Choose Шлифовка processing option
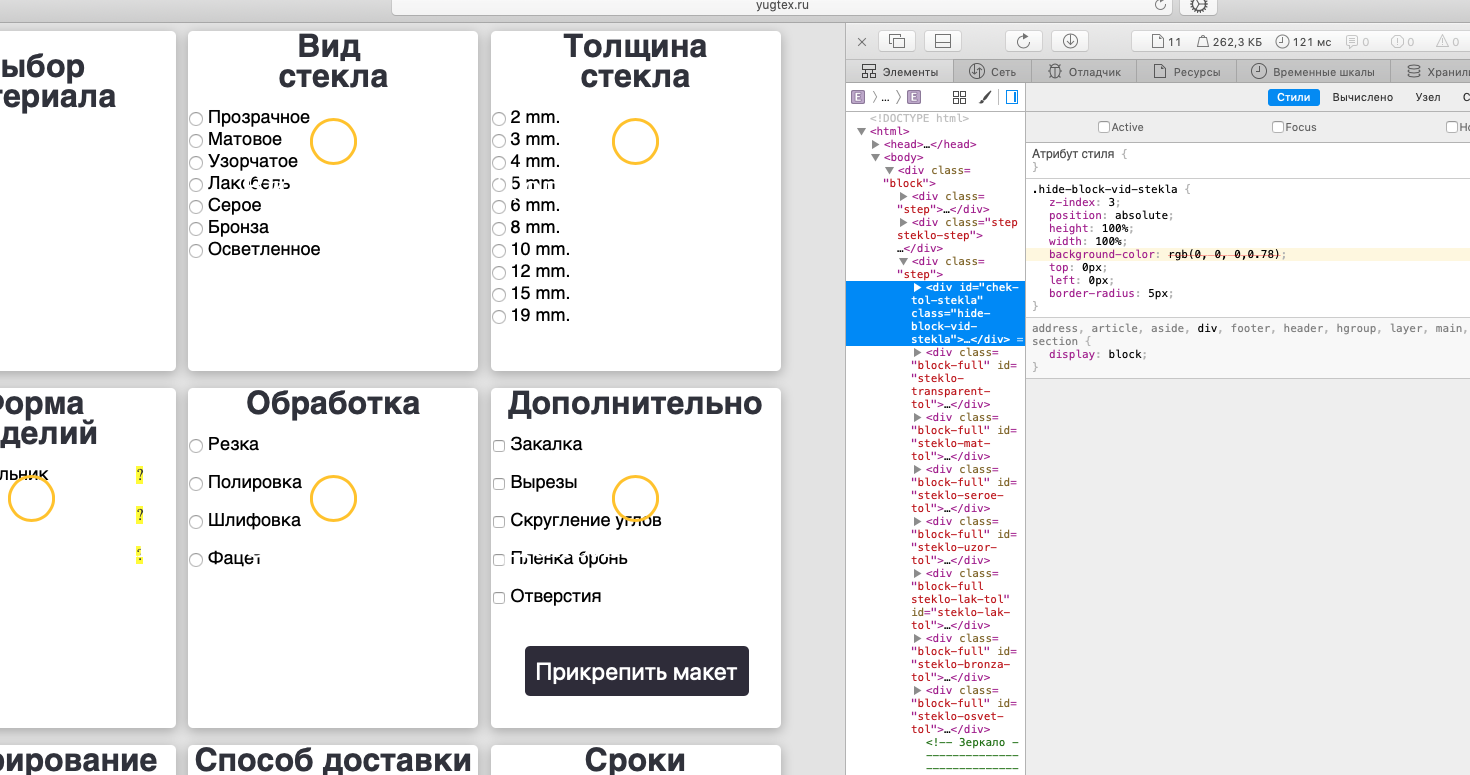 (x=197, y=522)
